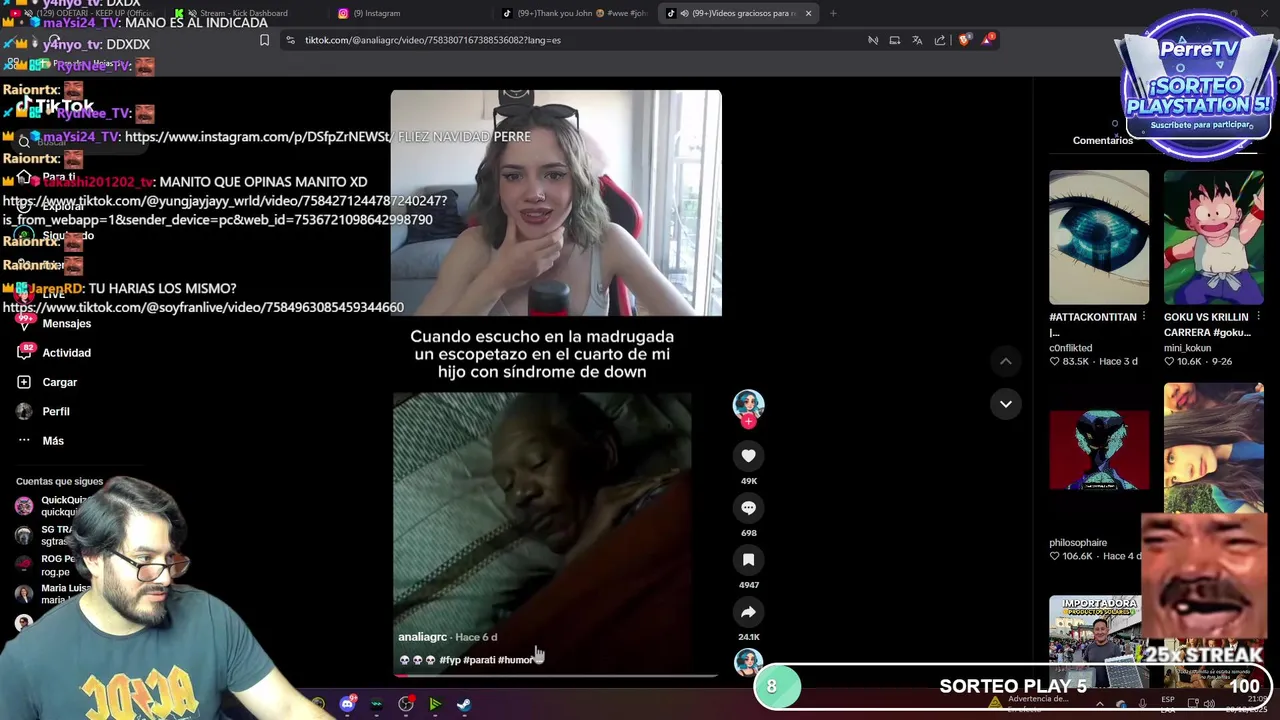
Task: Open Cargar upload option in sidebar
Action: pos(59,382)
